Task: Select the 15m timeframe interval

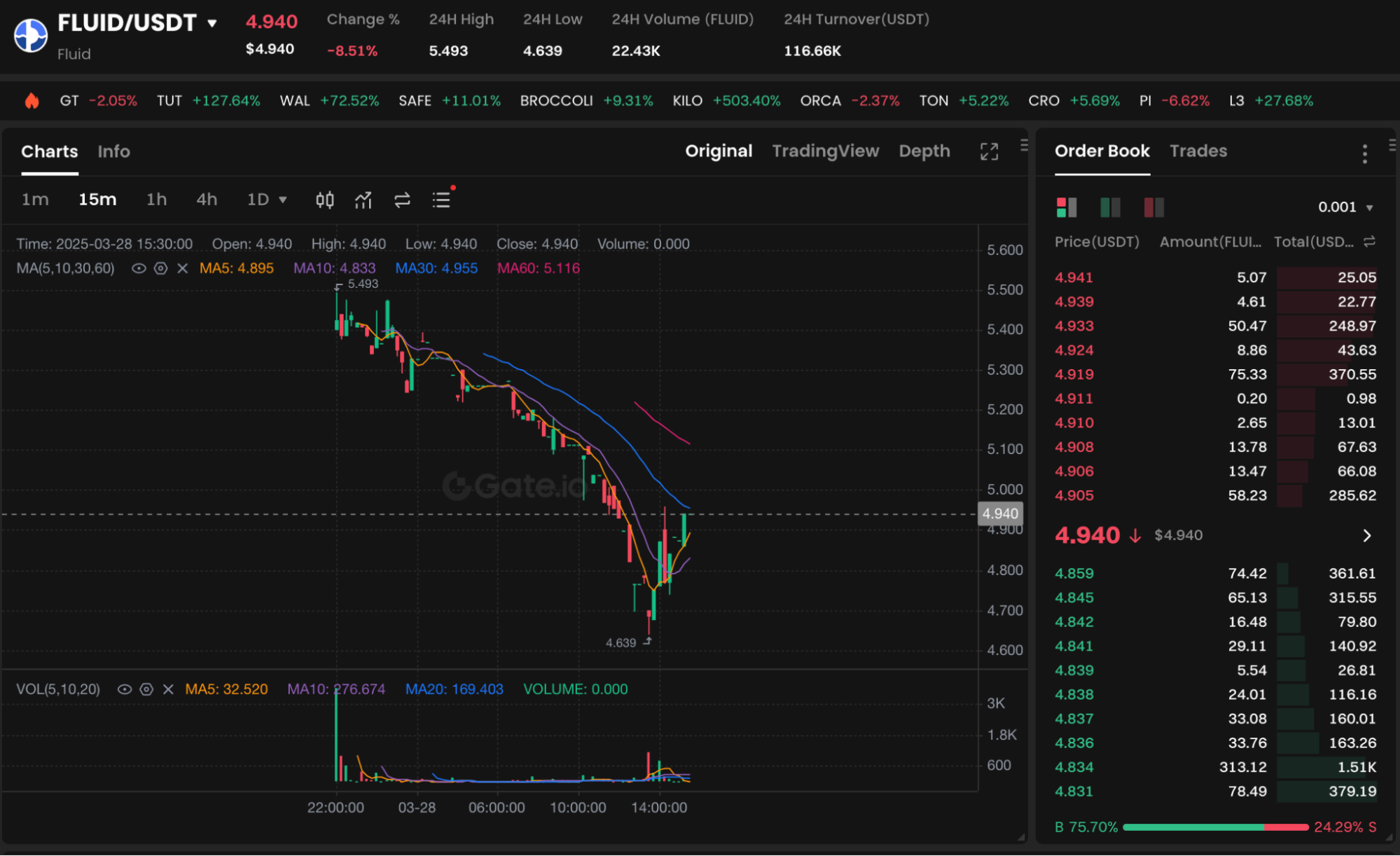Action: 97,200
